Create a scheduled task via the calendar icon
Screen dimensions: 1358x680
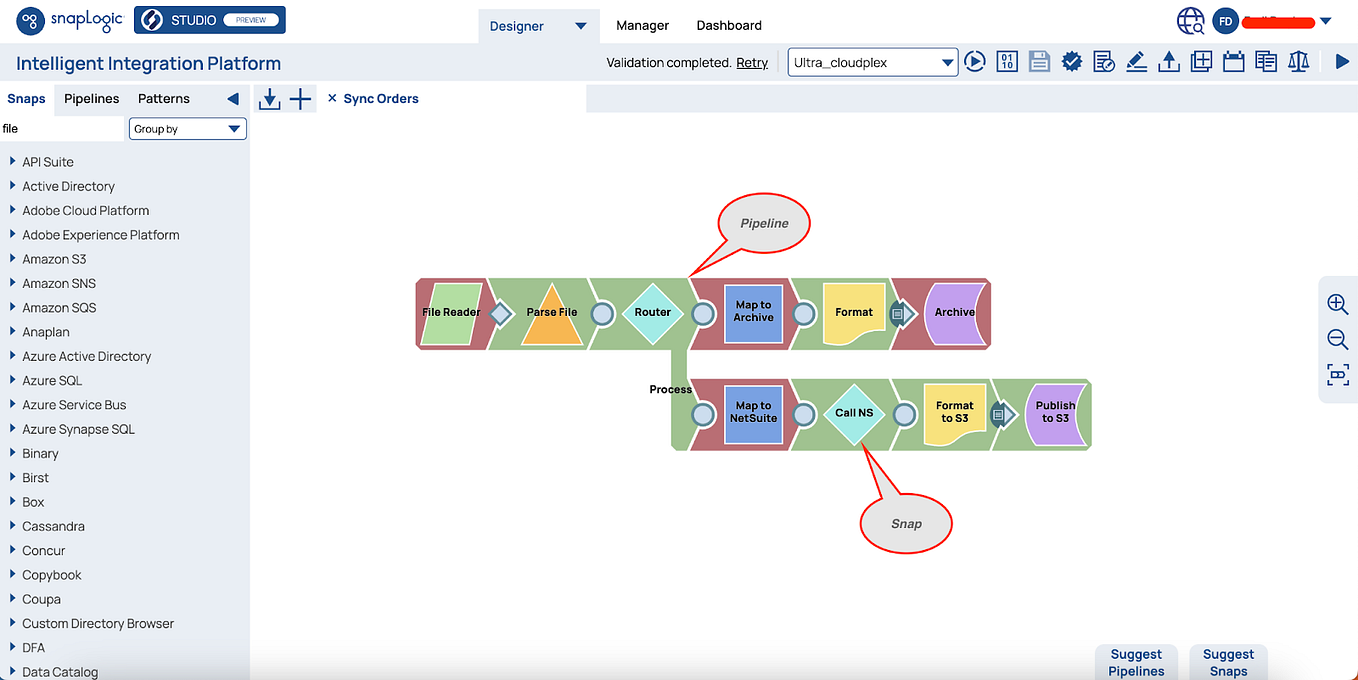tap(1233, 61)
